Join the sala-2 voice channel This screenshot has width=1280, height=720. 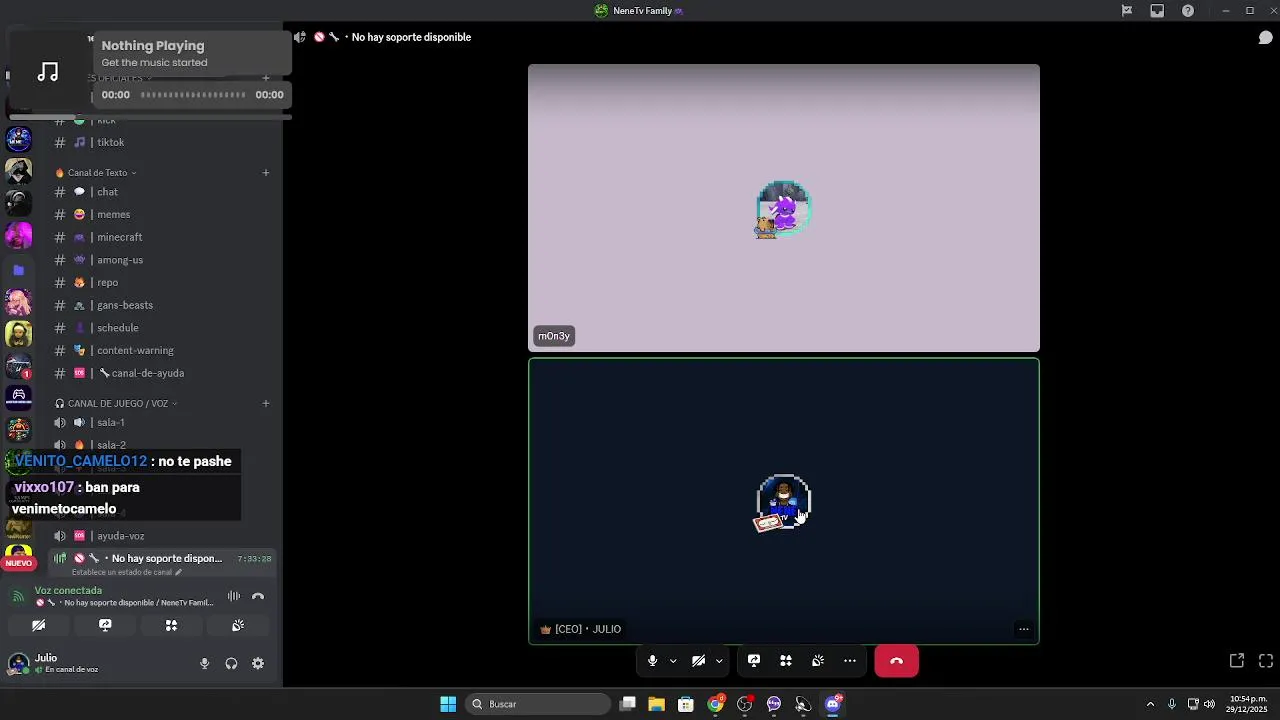click(x=160, y=445)
